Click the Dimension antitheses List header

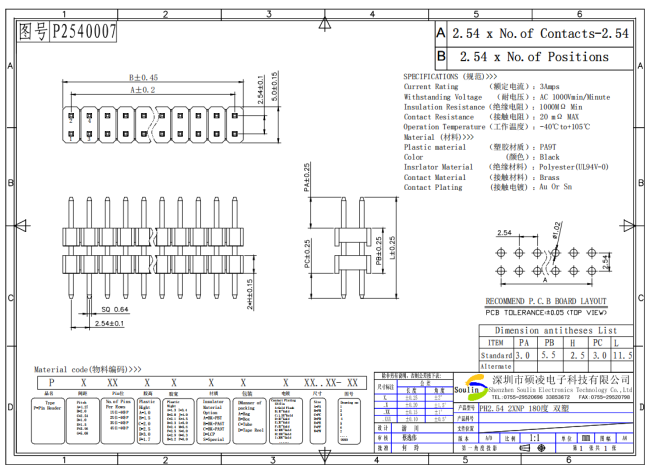(x=556, y=329)
